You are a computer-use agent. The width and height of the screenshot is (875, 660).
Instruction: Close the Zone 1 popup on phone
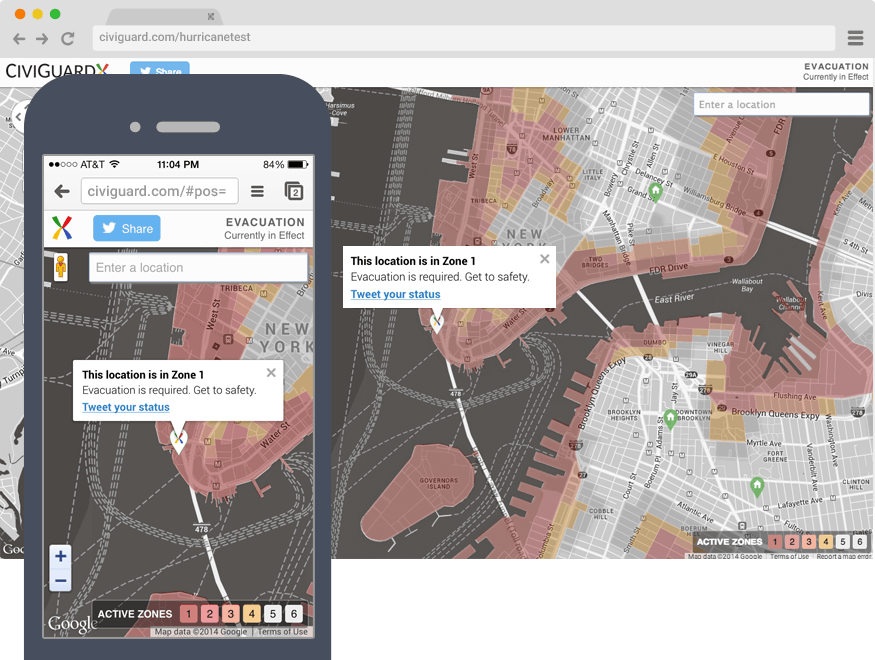(271, 373)
